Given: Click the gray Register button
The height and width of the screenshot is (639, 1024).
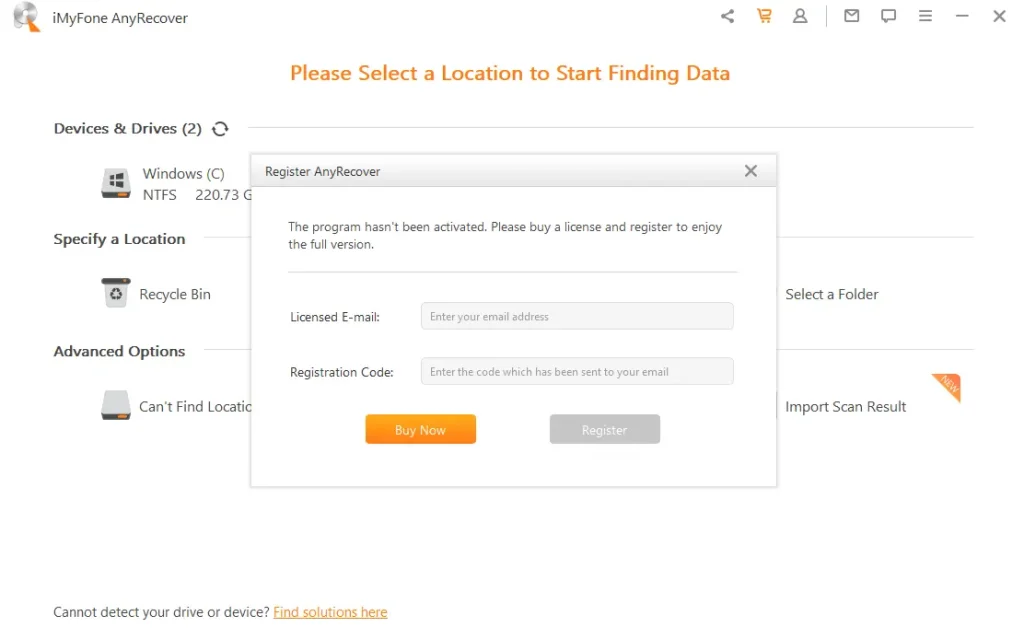Looking at the screenshot, I should (x=605, y=429).
